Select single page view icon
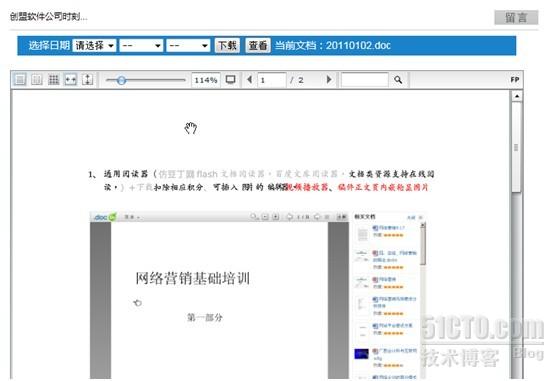The height and width of the screenshot is (381, 558). [x=20, y=80]
